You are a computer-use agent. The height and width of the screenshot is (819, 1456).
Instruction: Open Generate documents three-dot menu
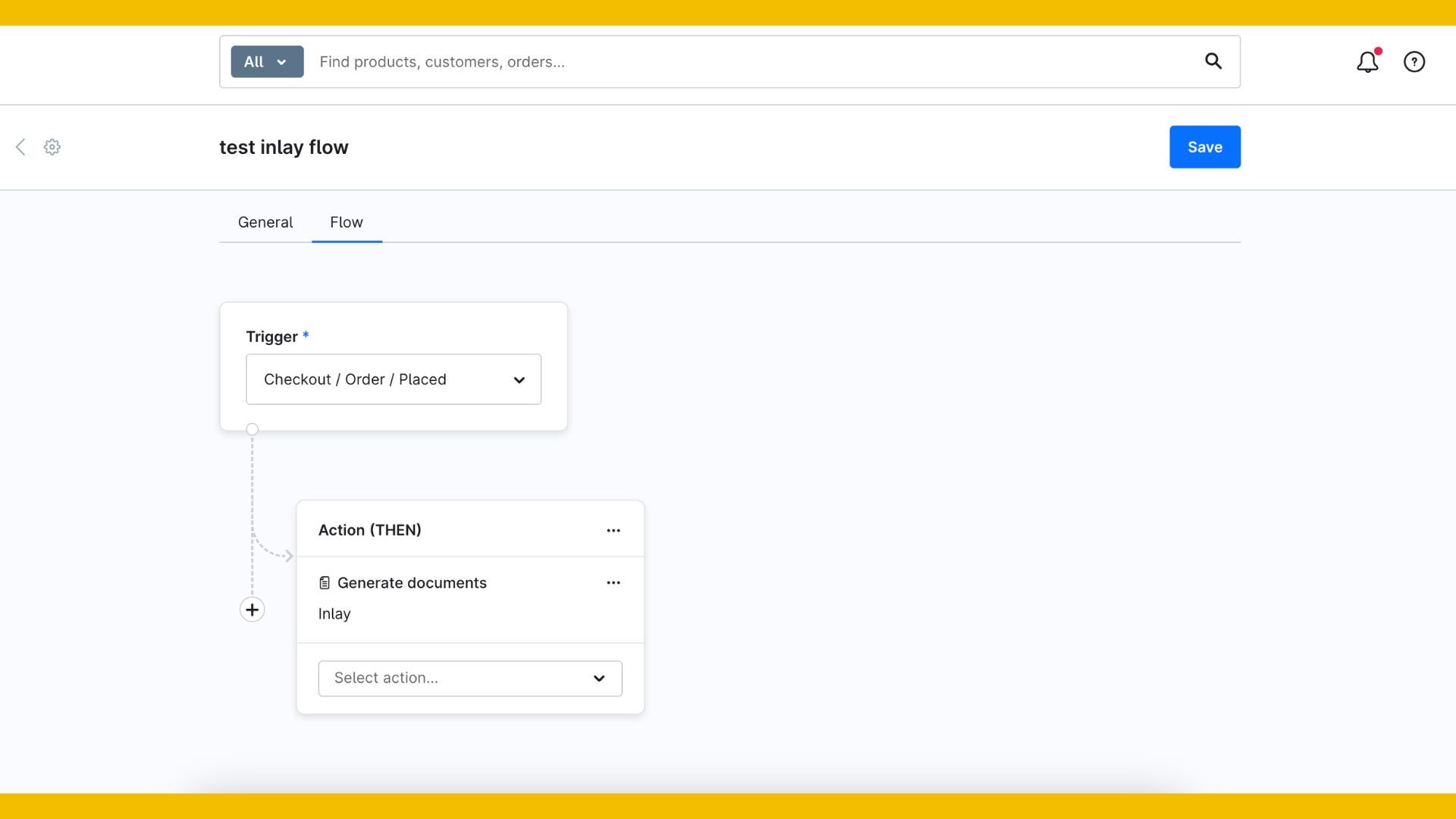click(x=613, y=583)
